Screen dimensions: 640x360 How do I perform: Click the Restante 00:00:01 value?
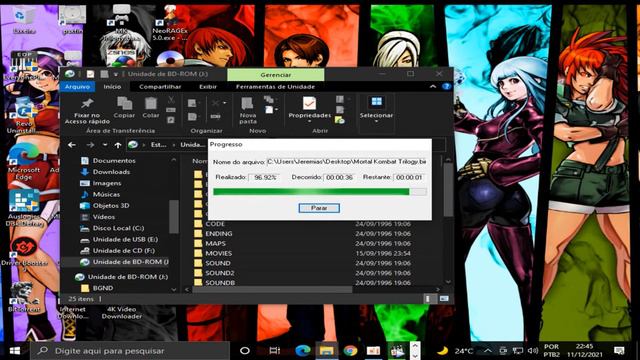[409, 178]
